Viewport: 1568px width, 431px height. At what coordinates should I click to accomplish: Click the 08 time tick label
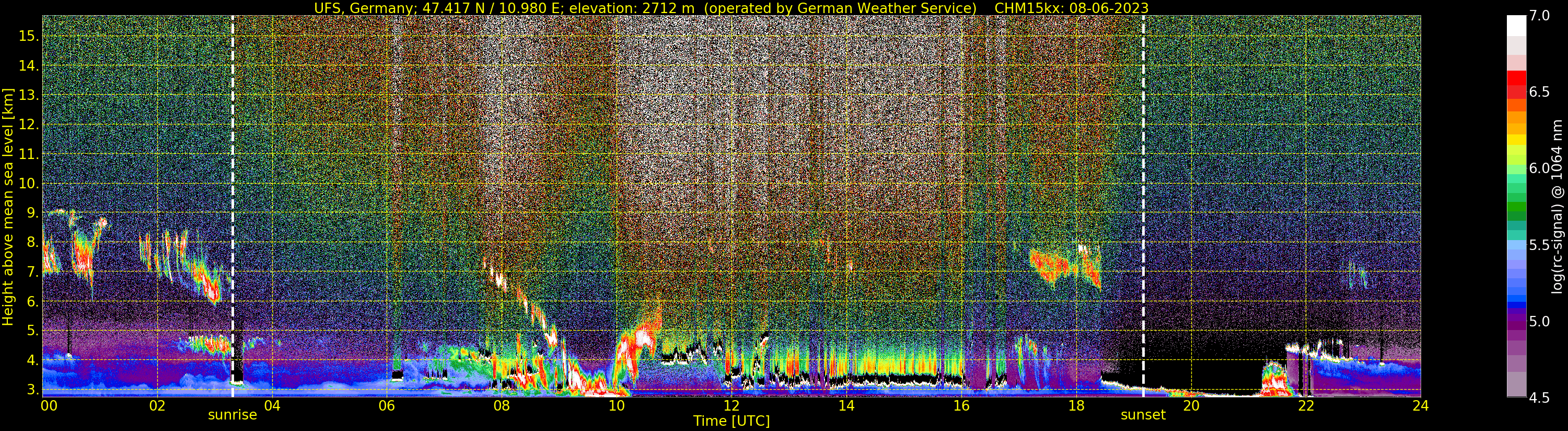point(502,406)
